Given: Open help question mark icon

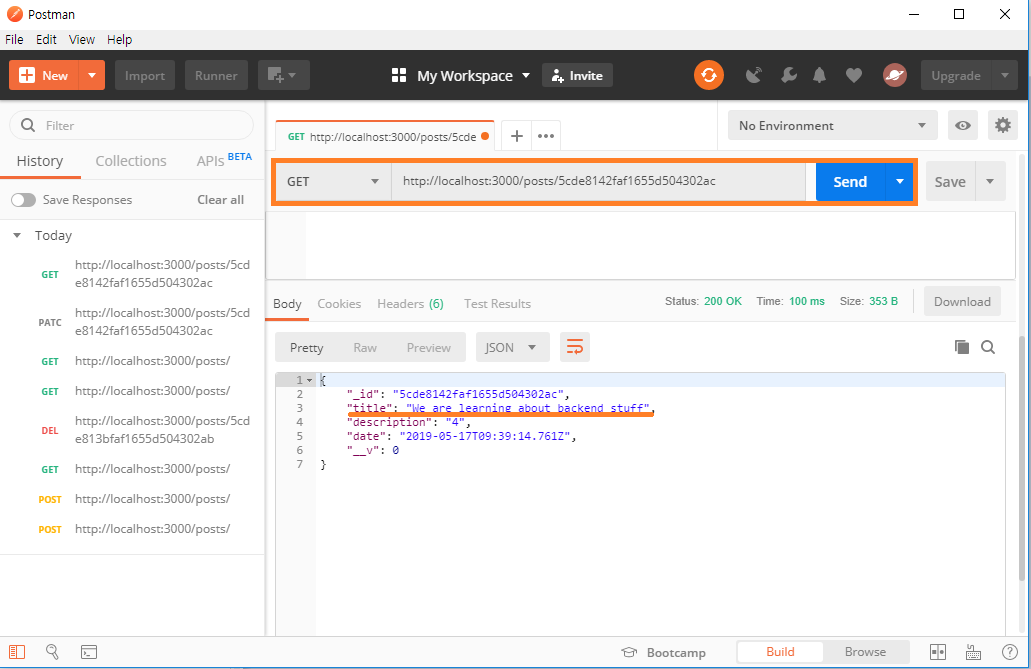Looking at the screenshot, I should point(1010,652).
